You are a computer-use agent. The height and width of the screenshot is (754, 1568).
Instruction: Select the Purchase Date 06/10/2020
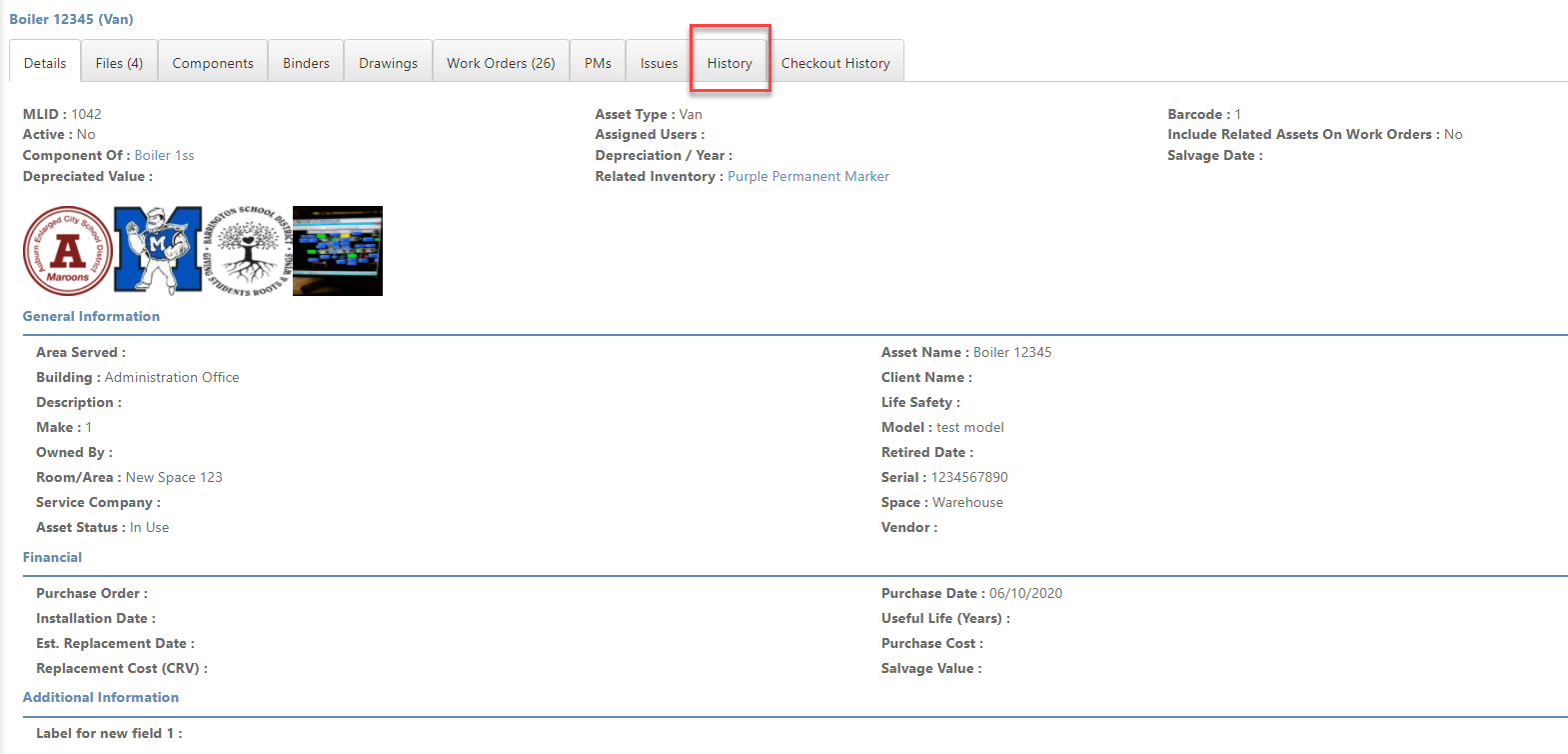(x=1025, y=593)
